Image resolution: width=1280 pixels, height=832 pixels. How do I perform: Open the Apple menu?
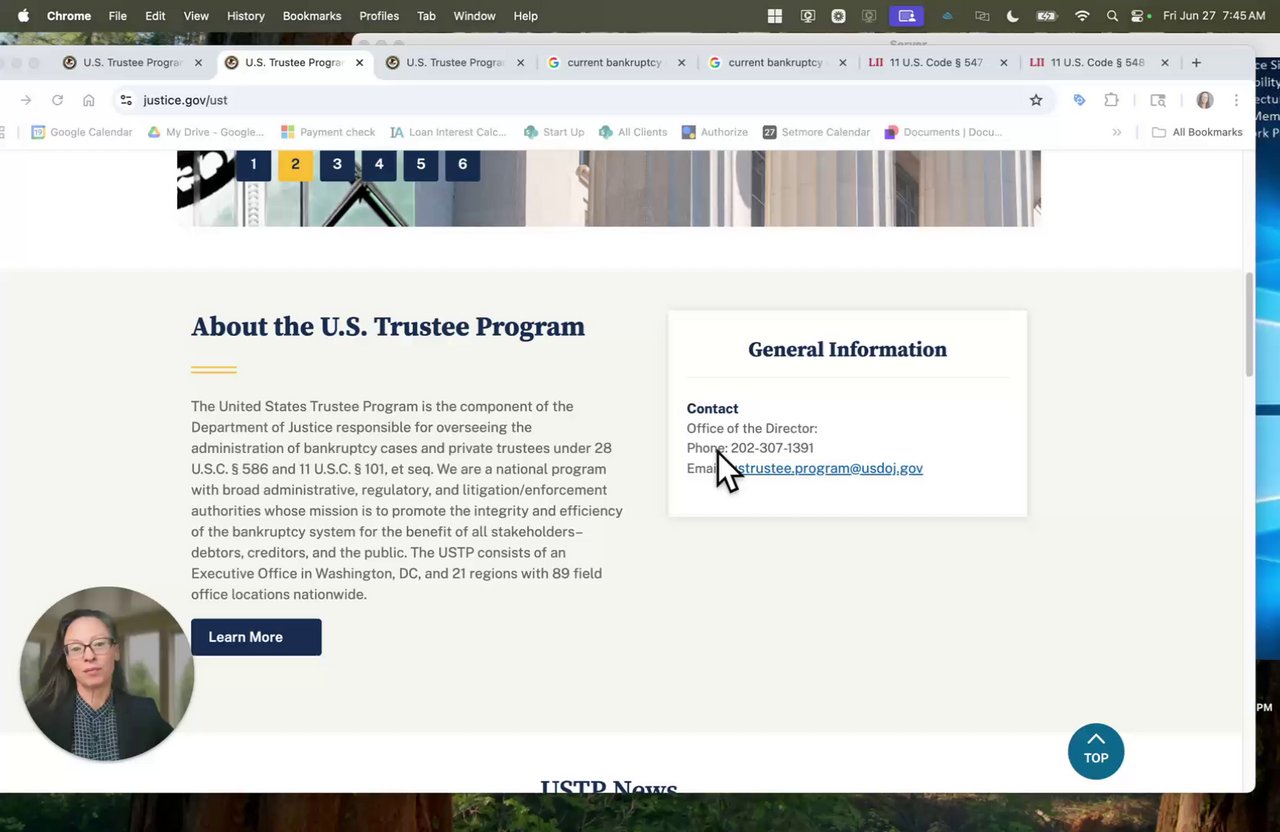coord(23,15)
